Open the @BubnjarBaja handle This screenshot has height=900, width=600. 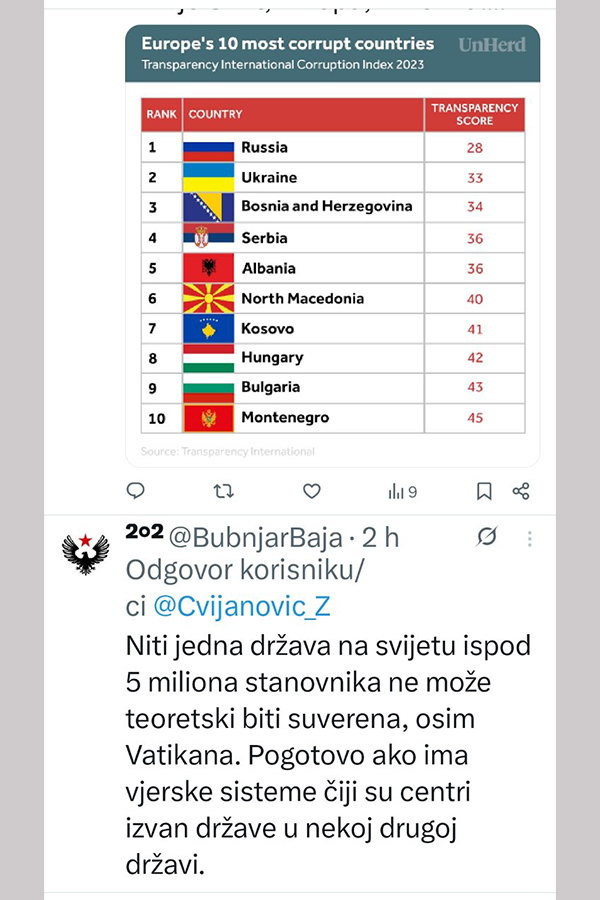coord(254,538)
